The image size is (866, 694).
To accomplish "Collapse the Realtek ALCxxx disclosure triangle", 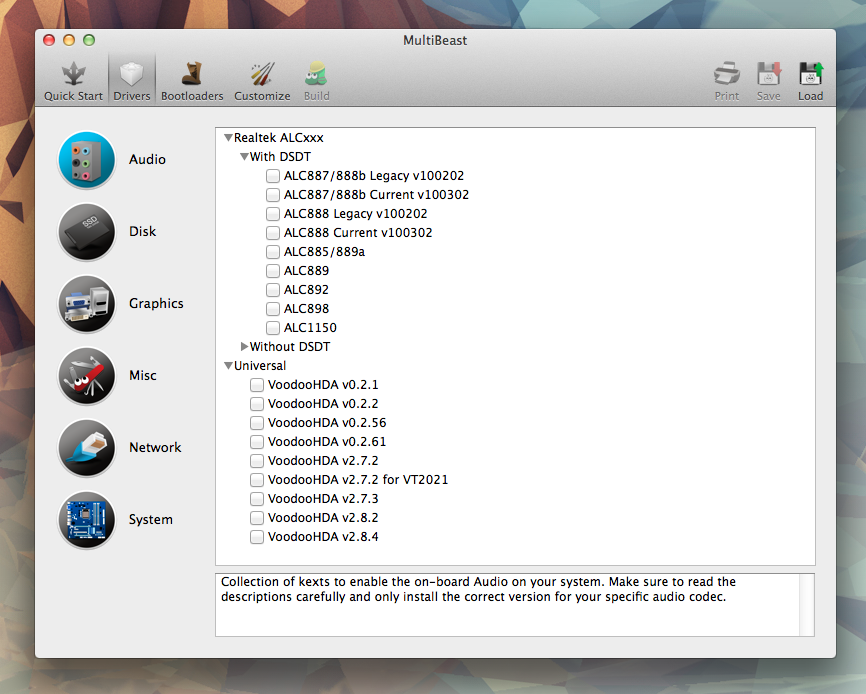I will point(228,138).
